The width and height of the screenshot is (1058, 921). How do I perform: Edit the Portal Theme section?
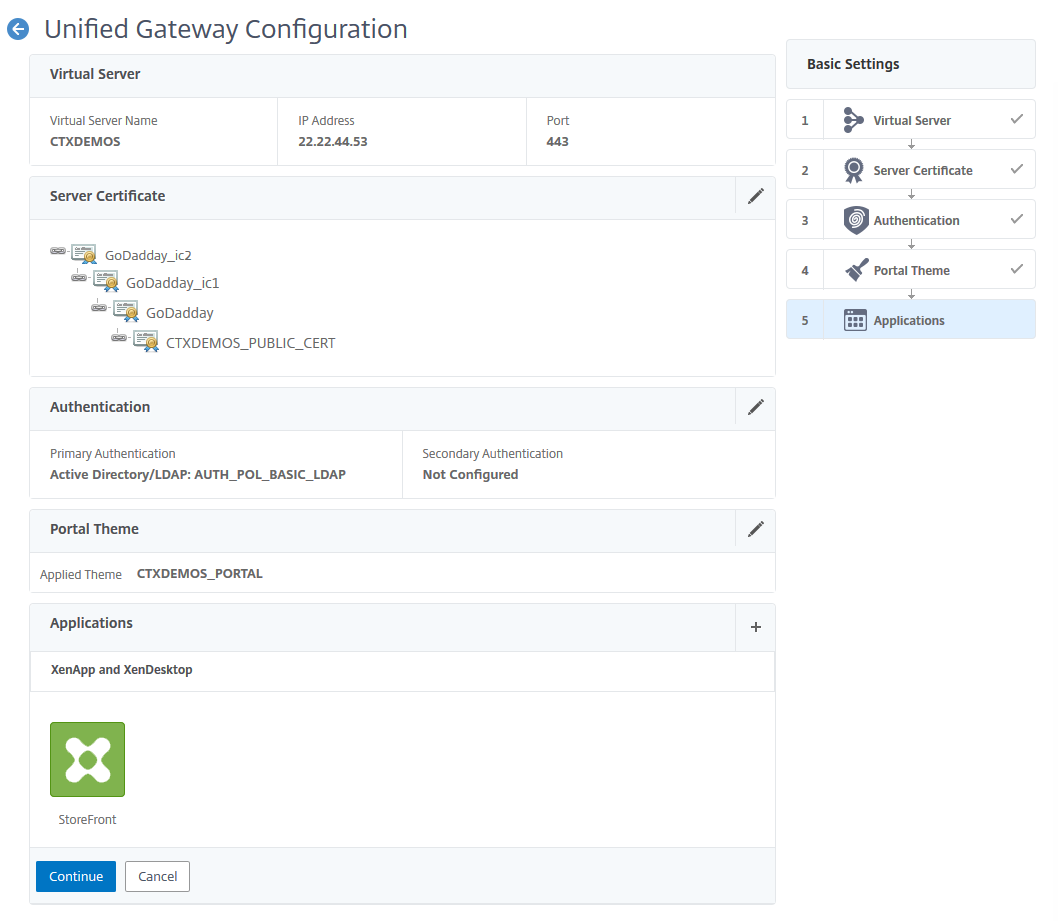[x=756, y=529]
